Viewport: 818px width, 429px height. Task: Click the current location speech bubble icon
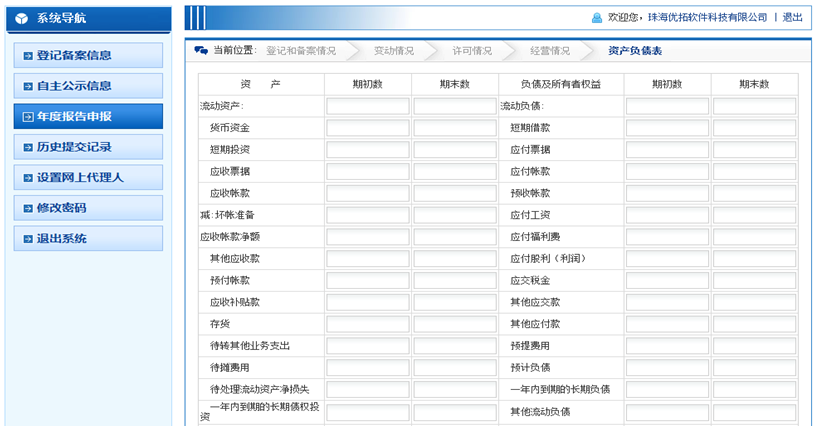point(201,51)
